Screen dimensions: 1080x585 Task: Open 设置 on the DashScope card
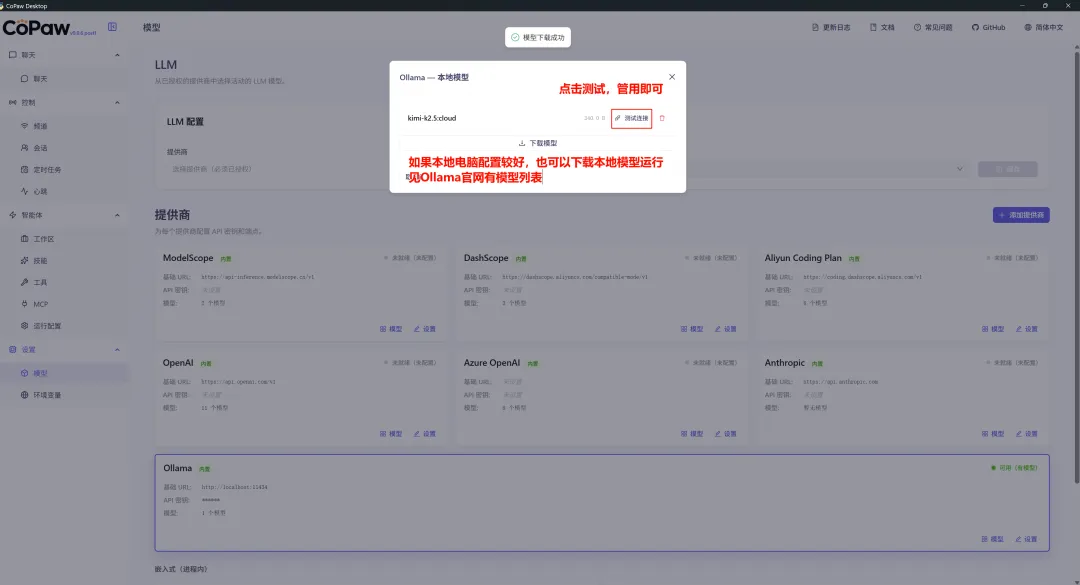point(726,329)
